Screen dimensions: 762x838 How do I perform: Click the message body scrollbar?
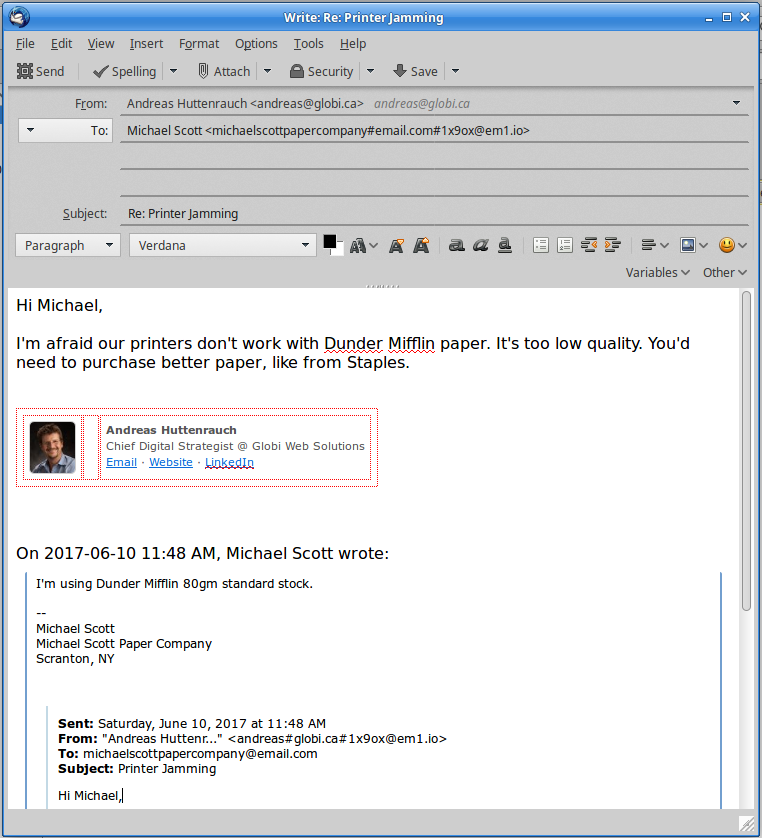(747, 450)
